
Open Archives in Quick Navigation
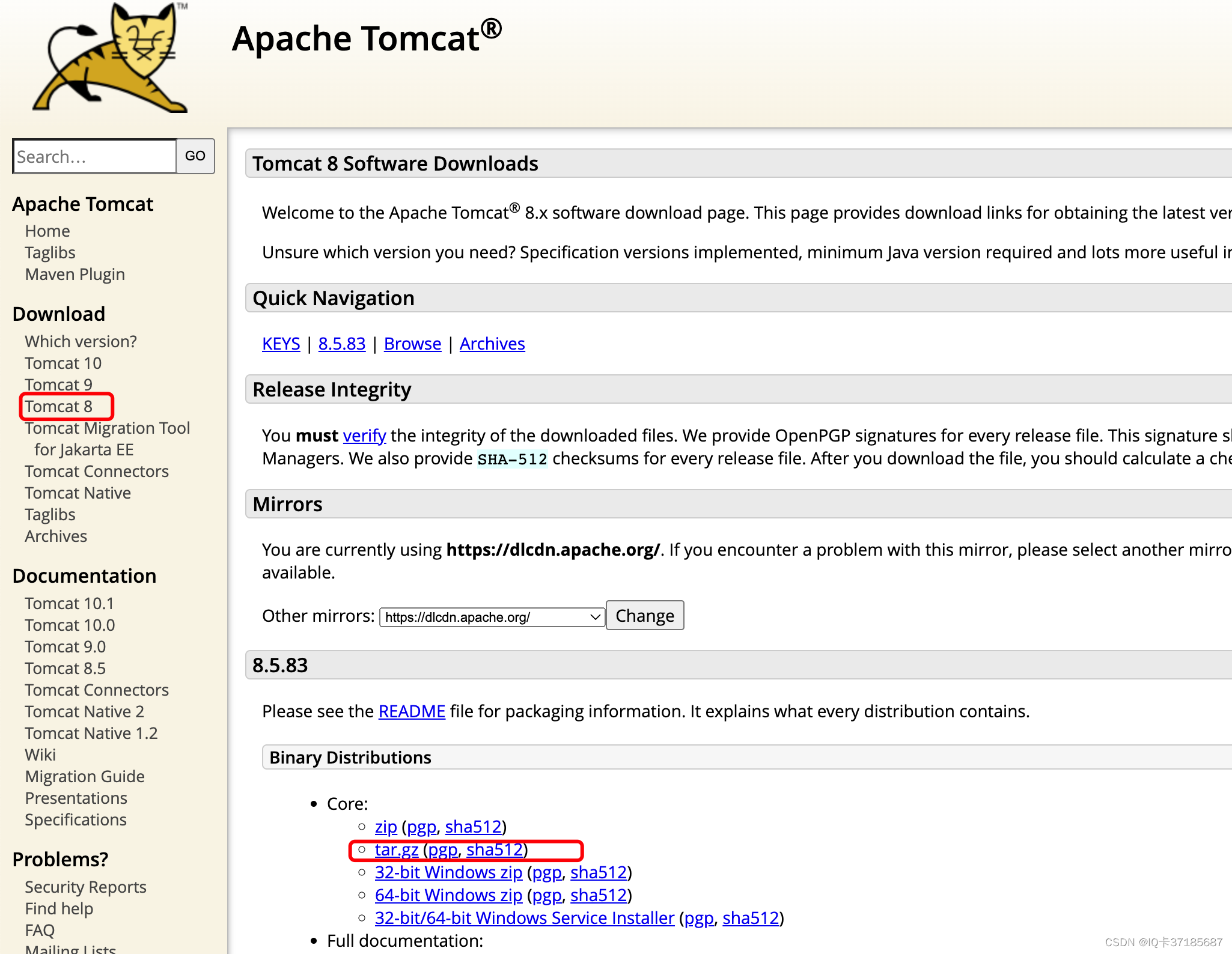pyautogui.click(x=492, y=344)
